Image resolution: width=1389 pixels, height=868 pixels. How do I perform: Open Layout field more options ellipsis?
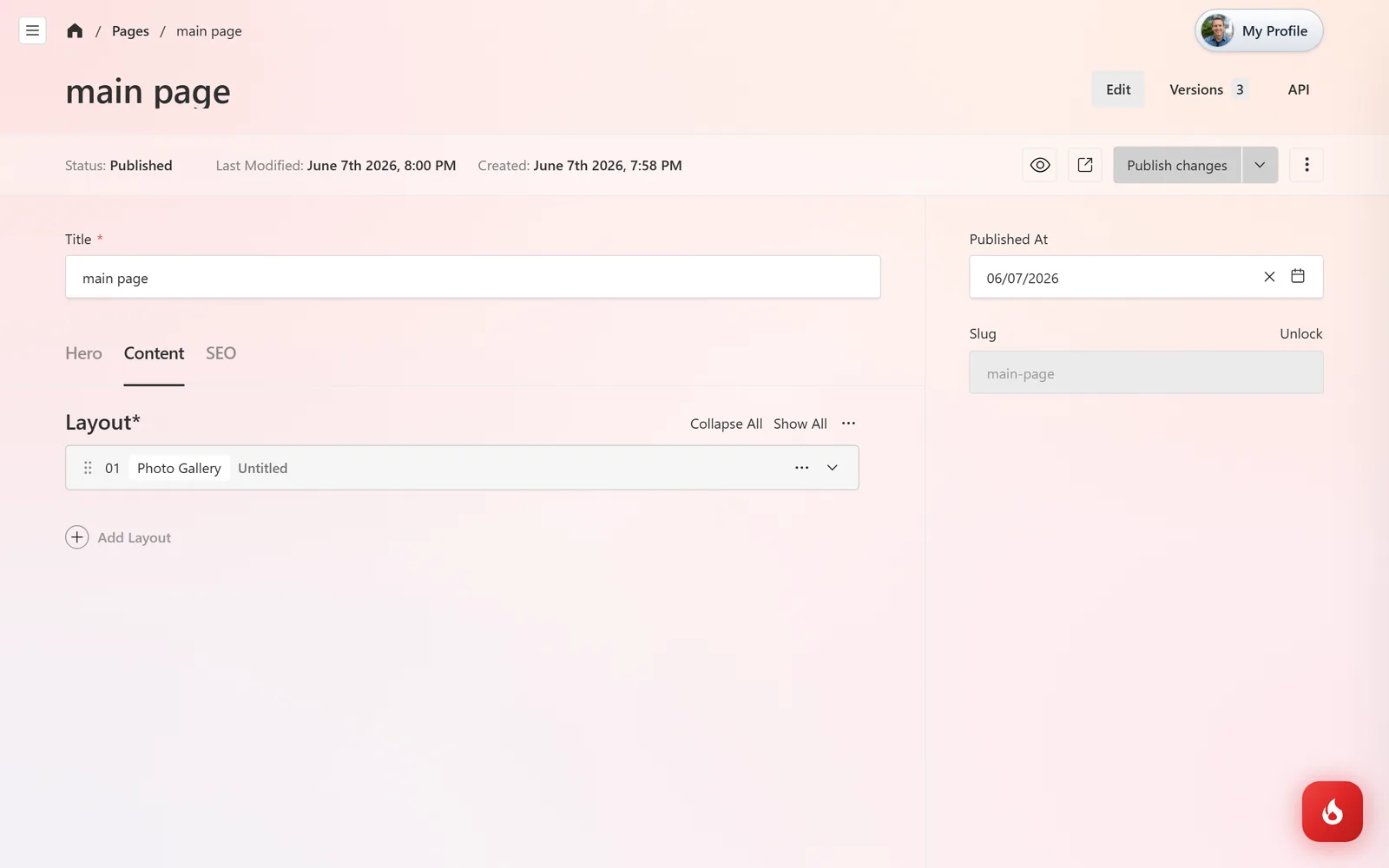point(848,424)
